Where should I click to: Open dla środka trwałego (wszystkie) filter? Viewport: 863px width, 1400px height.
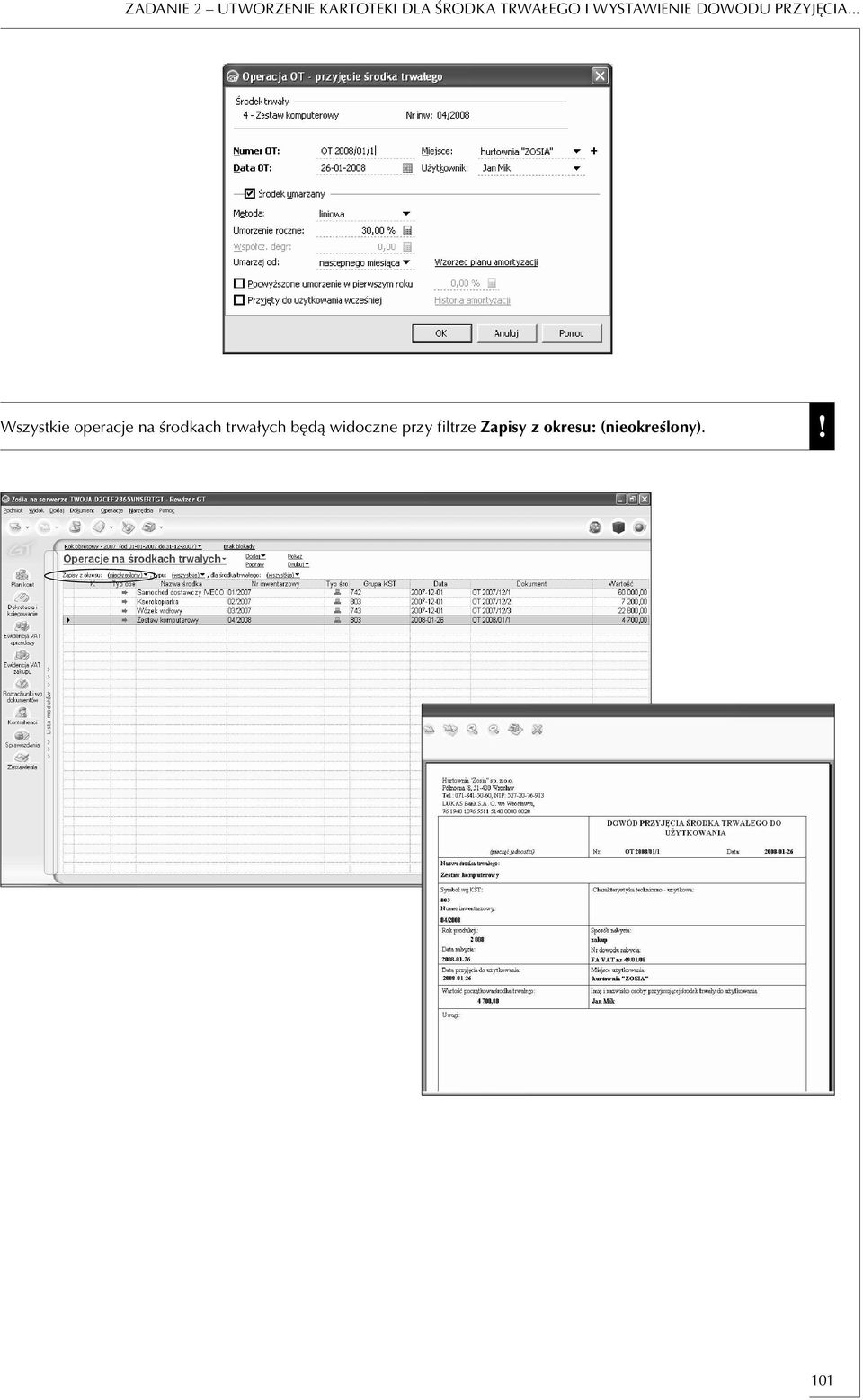coord(283,575)
